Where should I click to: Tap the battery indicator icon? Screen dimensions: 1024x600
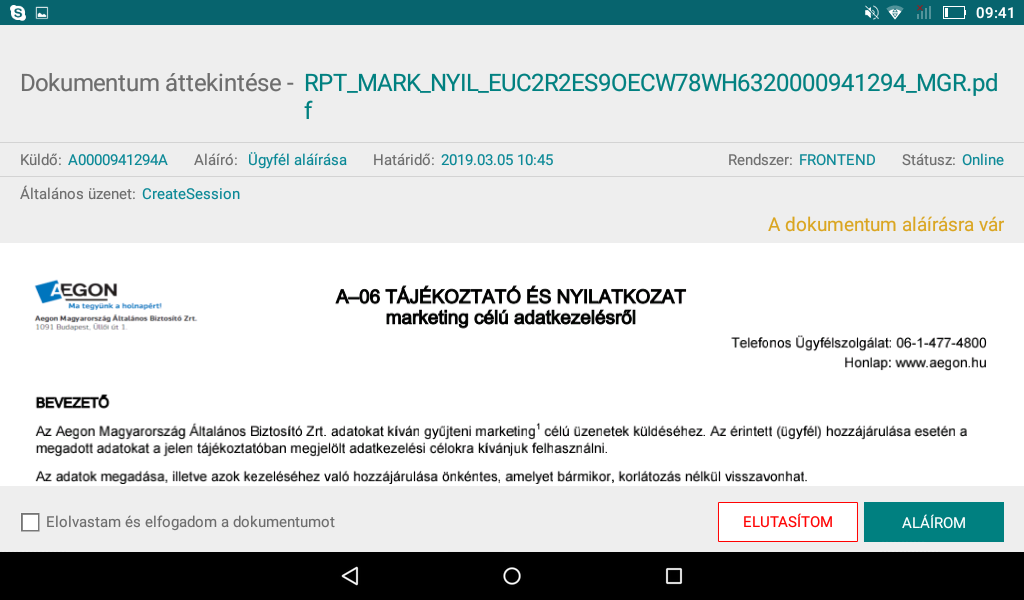tap(953, 13)
